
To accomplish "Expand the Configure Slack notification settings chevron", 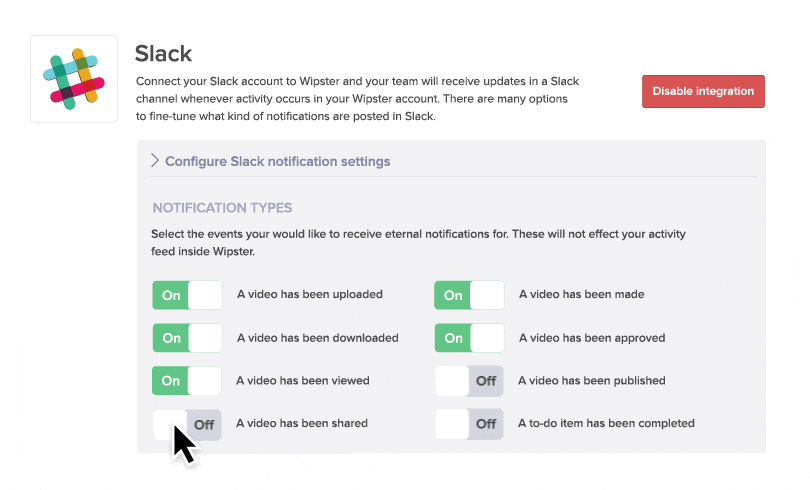I will point(155,161).
